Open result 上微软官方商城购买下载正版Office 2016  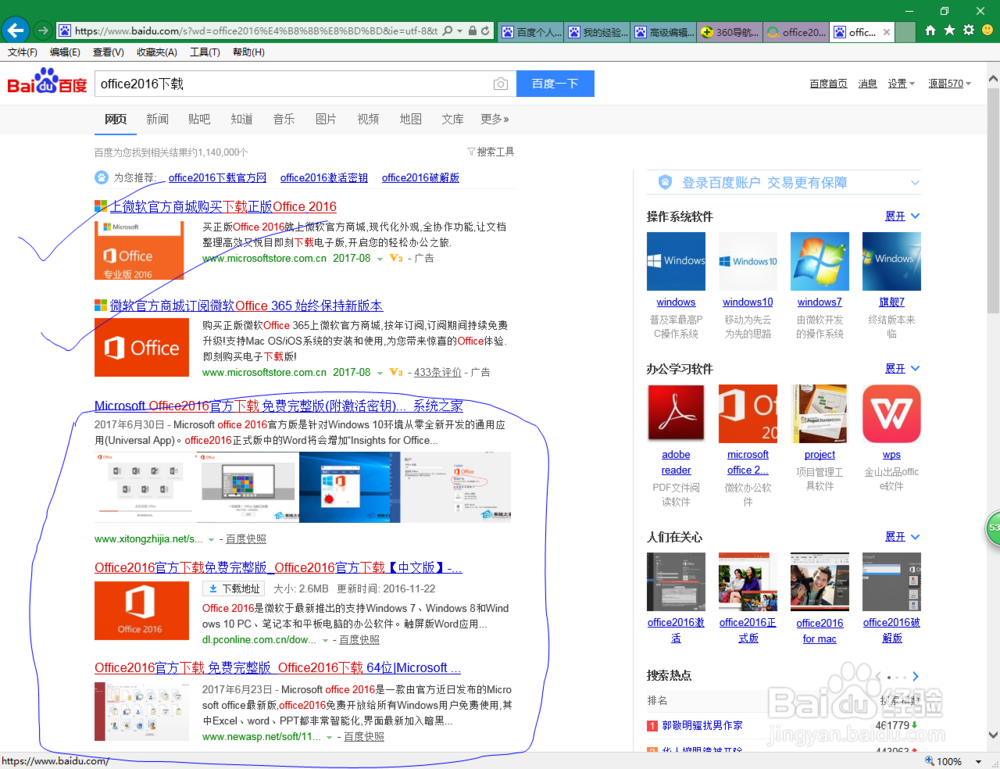point(223,207)
